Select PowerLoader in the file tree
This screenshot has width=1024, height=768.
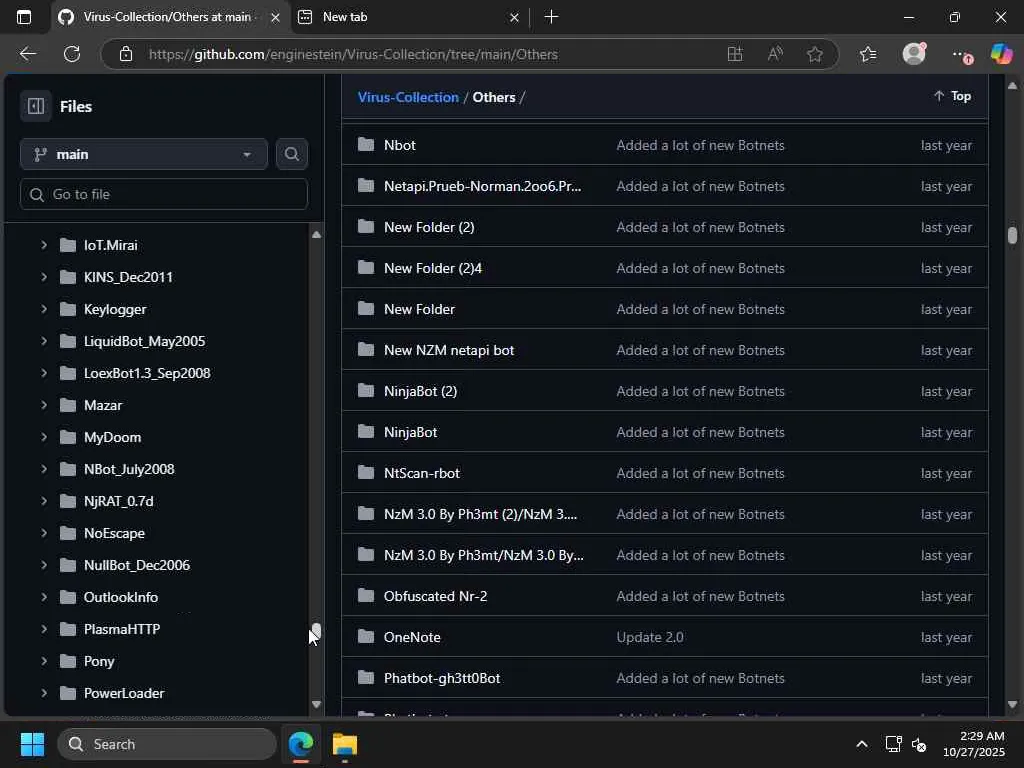pos(124,693)
